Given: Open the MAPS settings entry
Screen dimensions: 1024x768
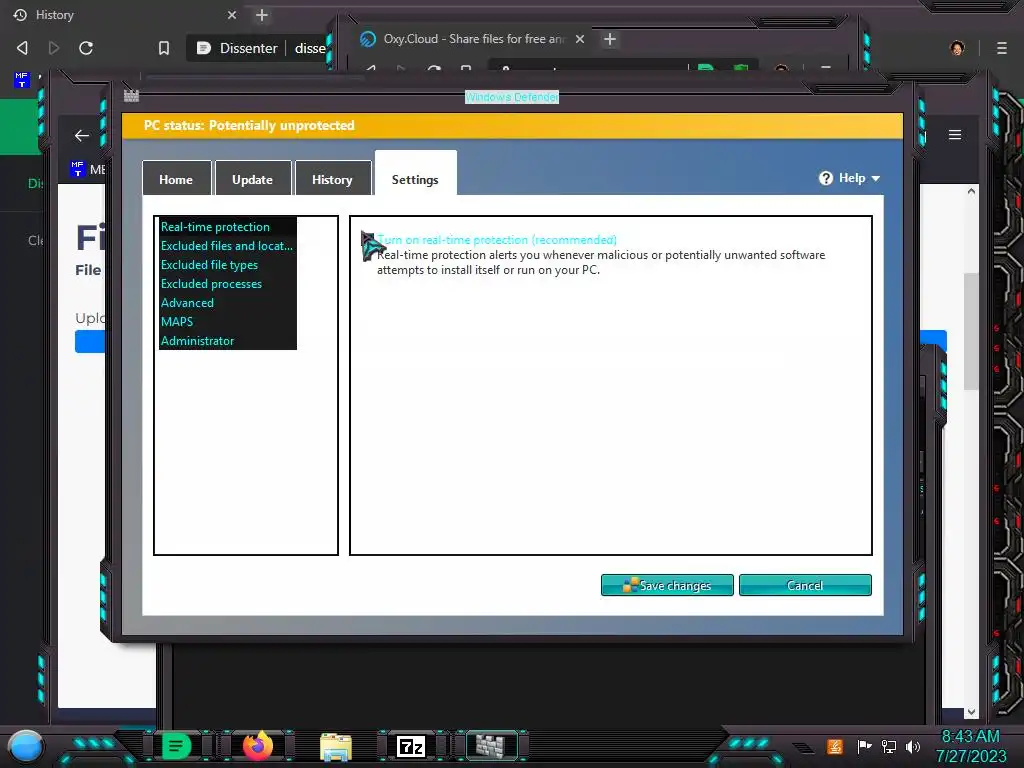Looking at the screenshot, I should click(x=177, y=321).
